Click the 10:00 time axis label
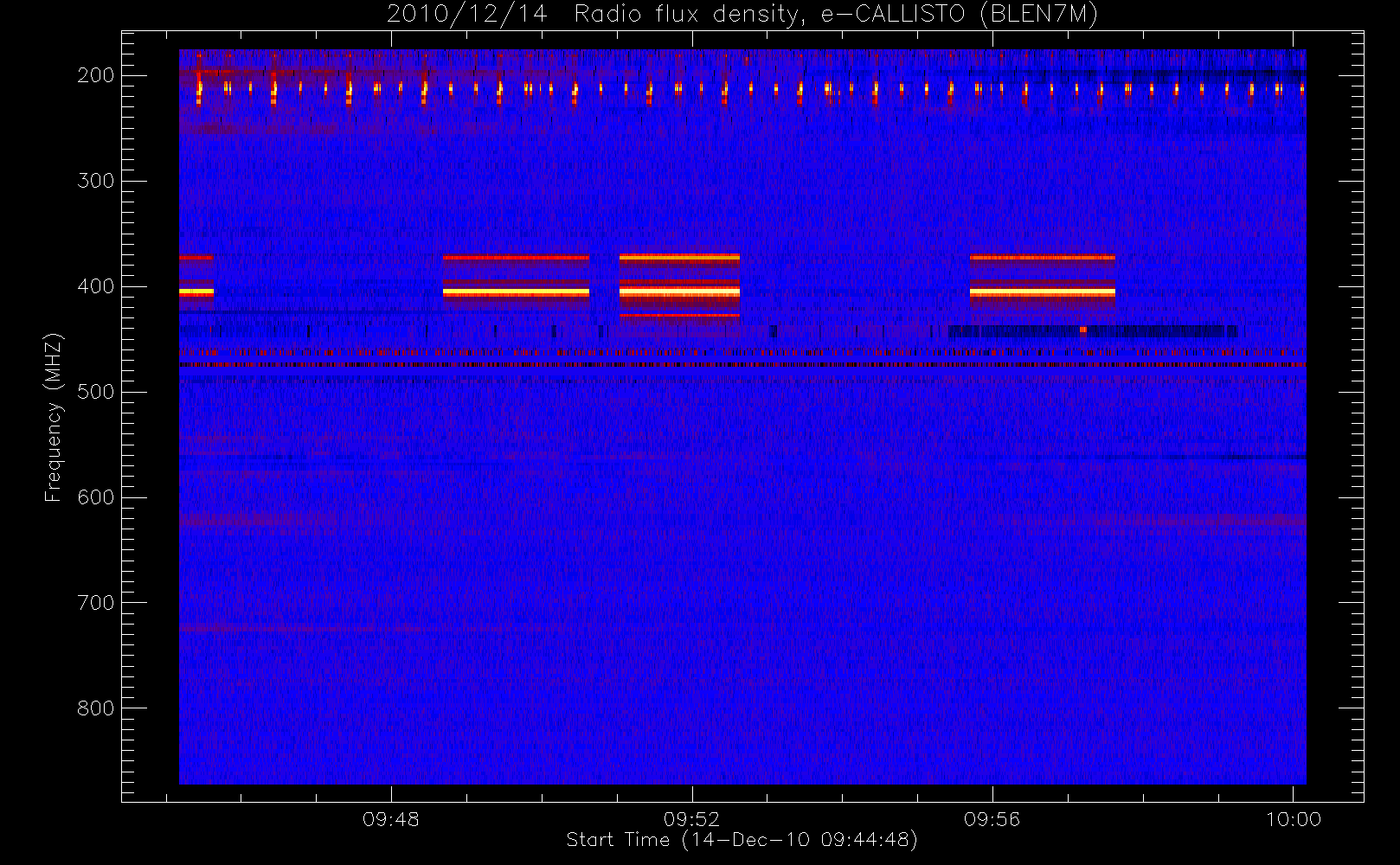 click(x=1294, y=819)
